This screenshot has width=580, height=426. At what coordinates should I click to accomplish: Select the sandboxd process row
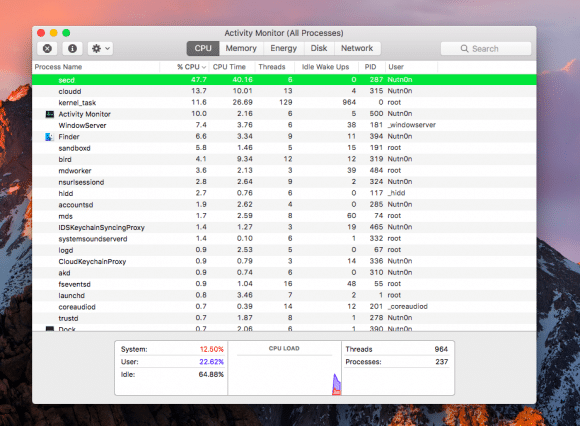click(284, 148)
